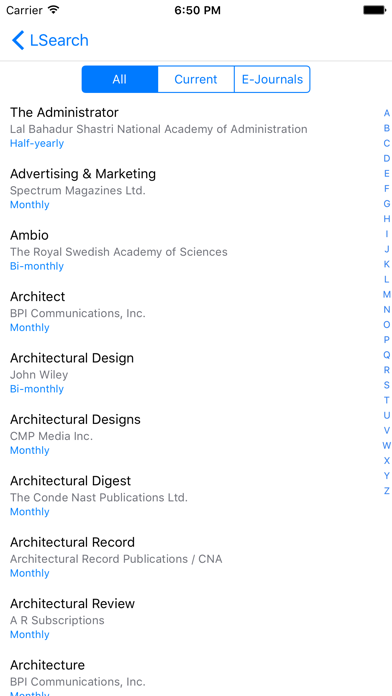This screenshot has height=696, width=392.
Task: Select the All segment
Action: (120, 79)
